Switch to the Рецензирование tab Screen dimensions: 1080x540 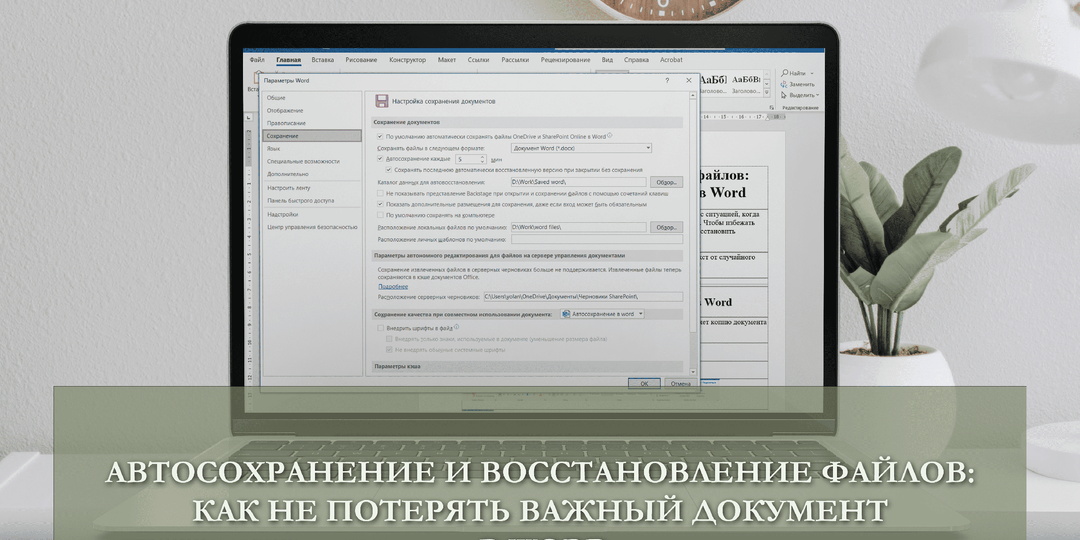pos(565,60)
